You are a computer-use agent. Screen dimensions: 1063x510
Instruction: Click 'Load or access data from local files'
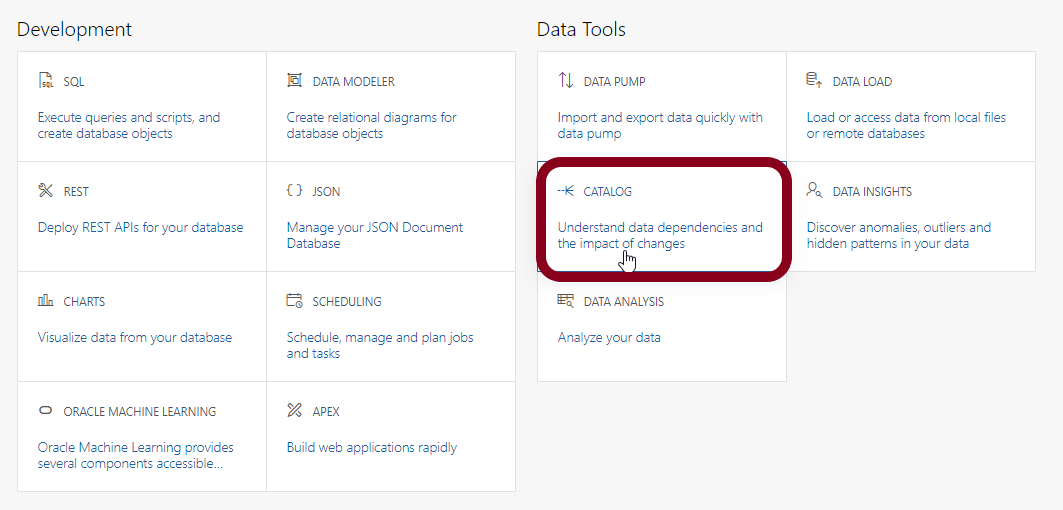[906, 125]
